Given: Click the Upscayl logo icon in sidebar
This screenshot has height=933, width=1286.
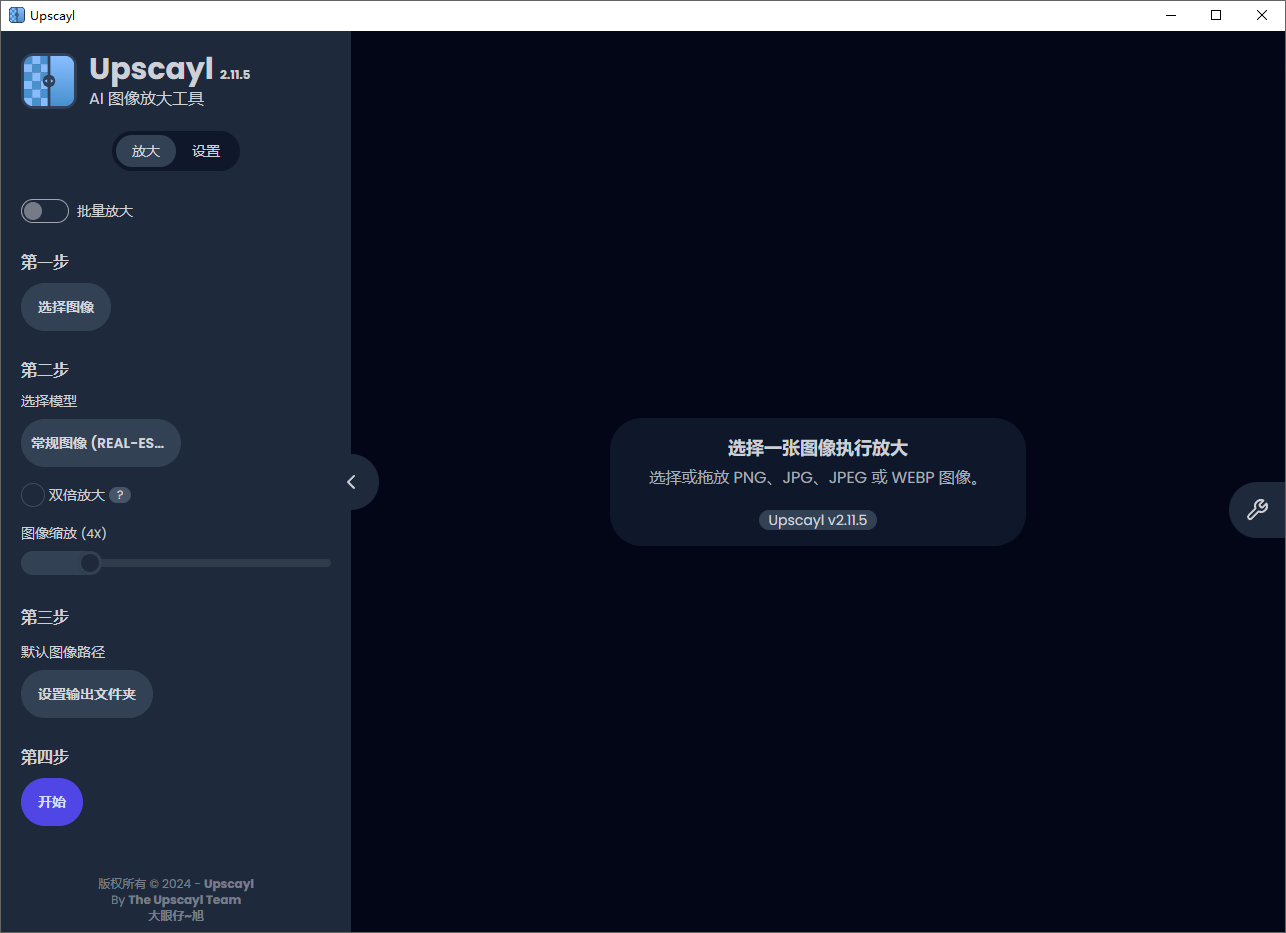Looking at the screenshot, I should tap(49, 81).
